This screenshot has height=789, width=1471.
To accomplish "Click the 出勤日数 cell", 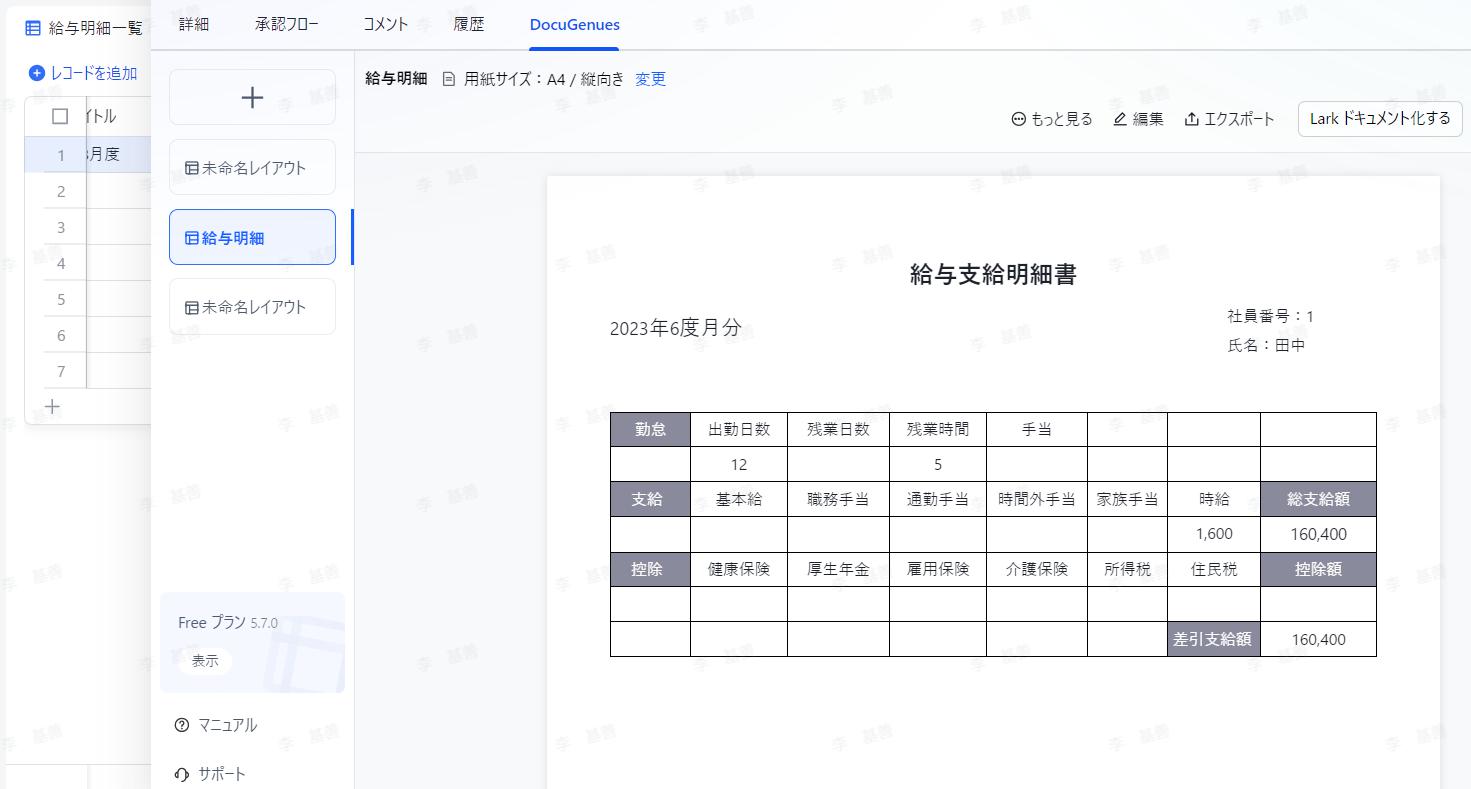I will (739, 429).
